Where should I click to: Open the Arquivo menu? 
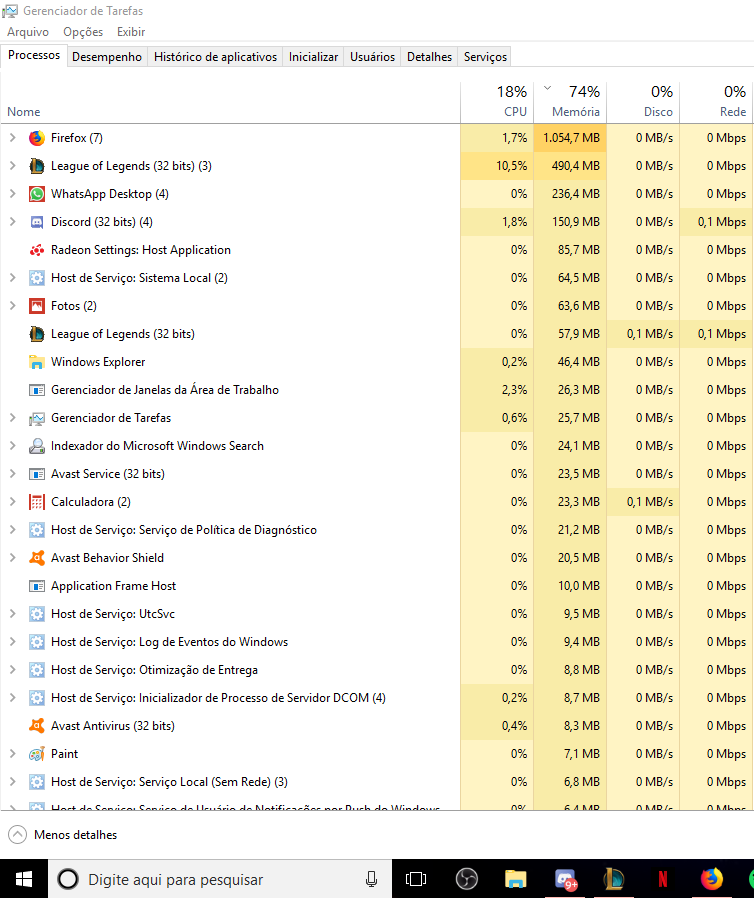point(28,32)
